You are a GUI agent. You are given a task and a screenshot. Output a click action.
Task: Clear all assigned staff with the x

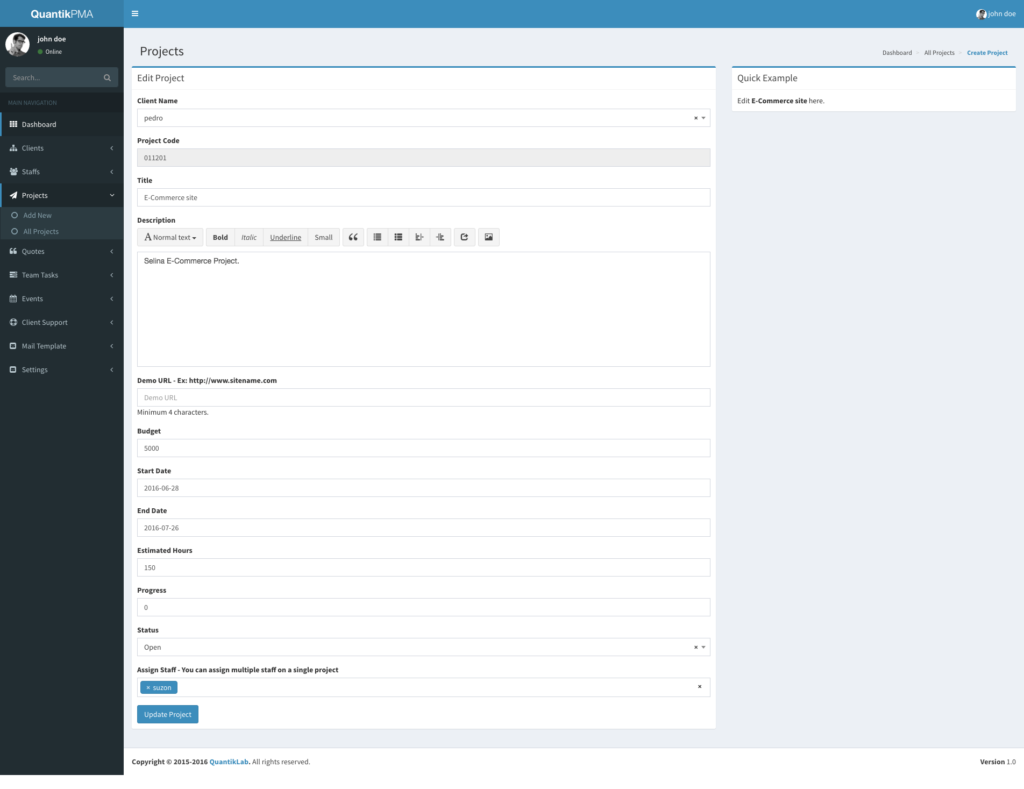coord(699,686)
